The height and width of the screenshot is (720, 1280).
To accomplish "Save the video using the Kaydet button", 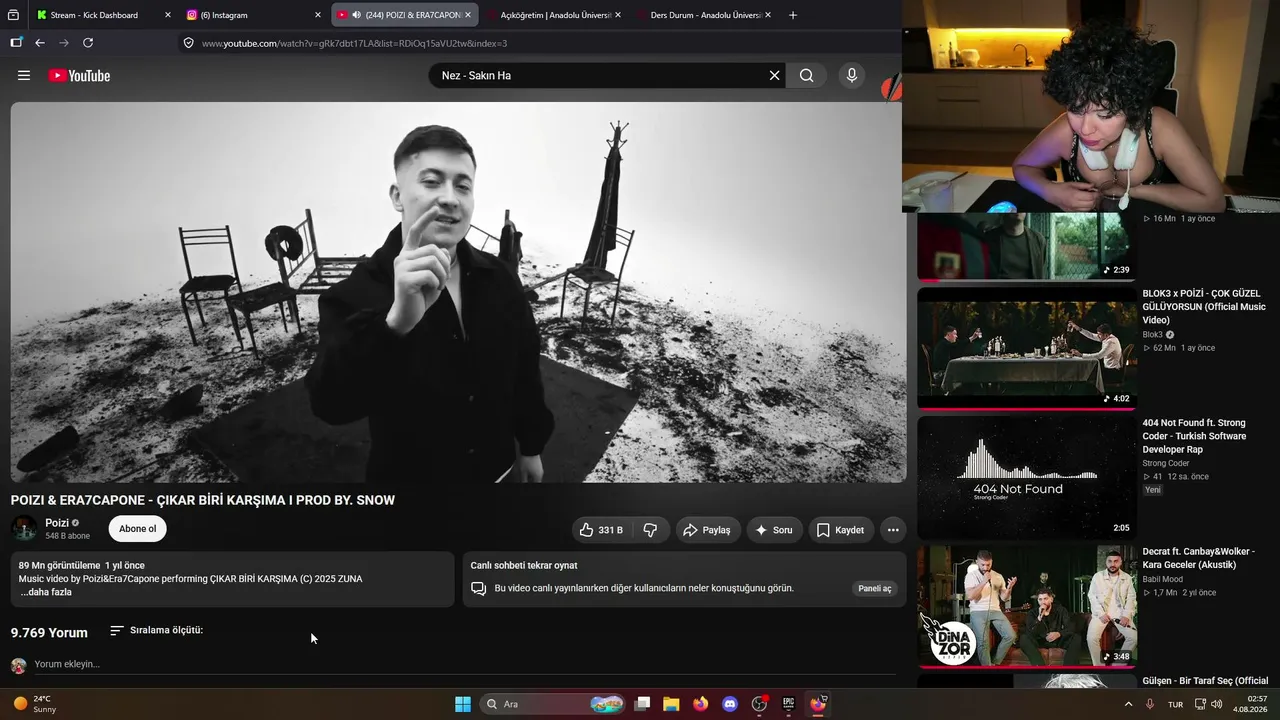I will 840,530.
